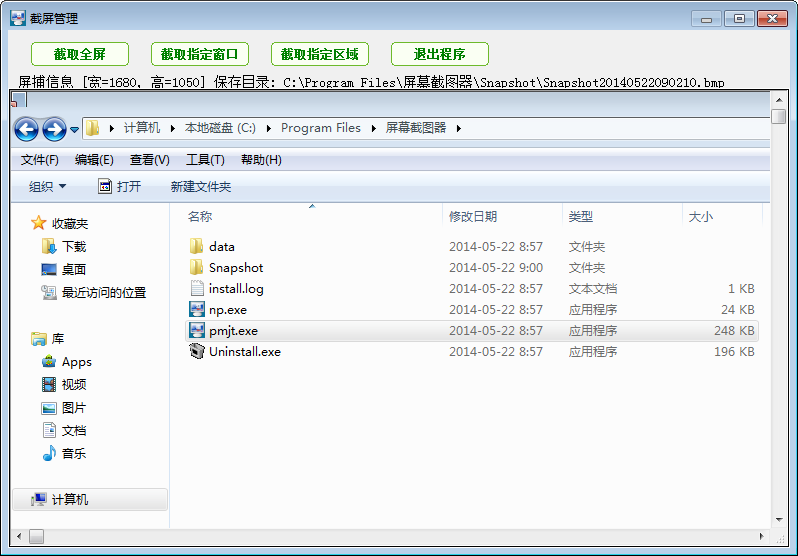The height and width of the screenshot is (556, 798).
Task: Minimize the 截屏管理 window
Action: 706,19
